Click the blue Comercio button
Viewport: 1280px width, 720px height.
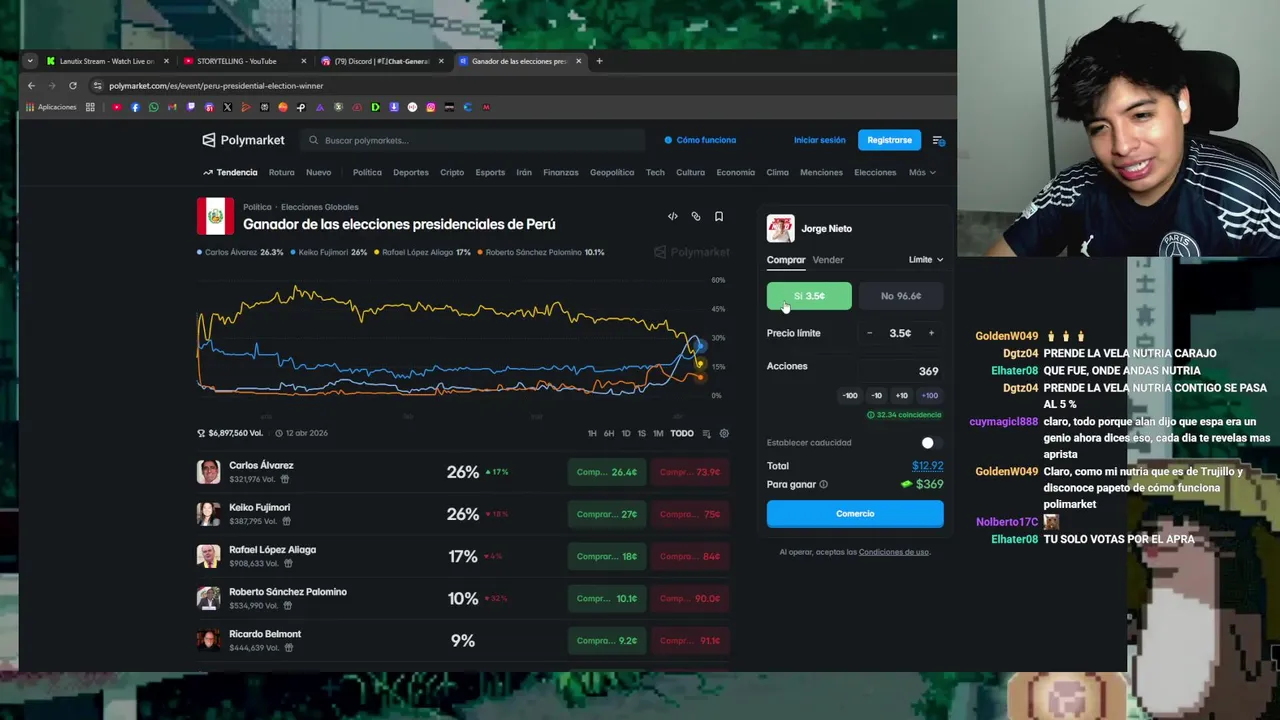855,514
